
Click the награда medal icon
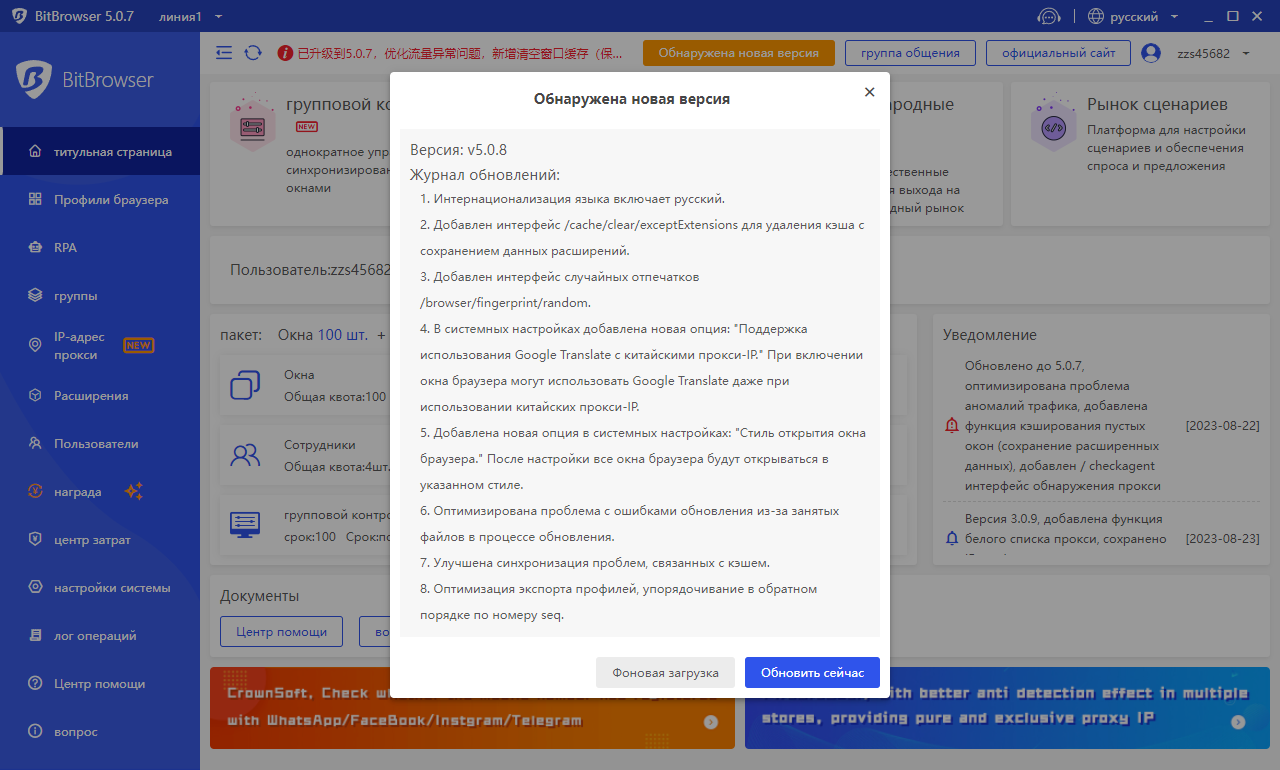(35, 492)
